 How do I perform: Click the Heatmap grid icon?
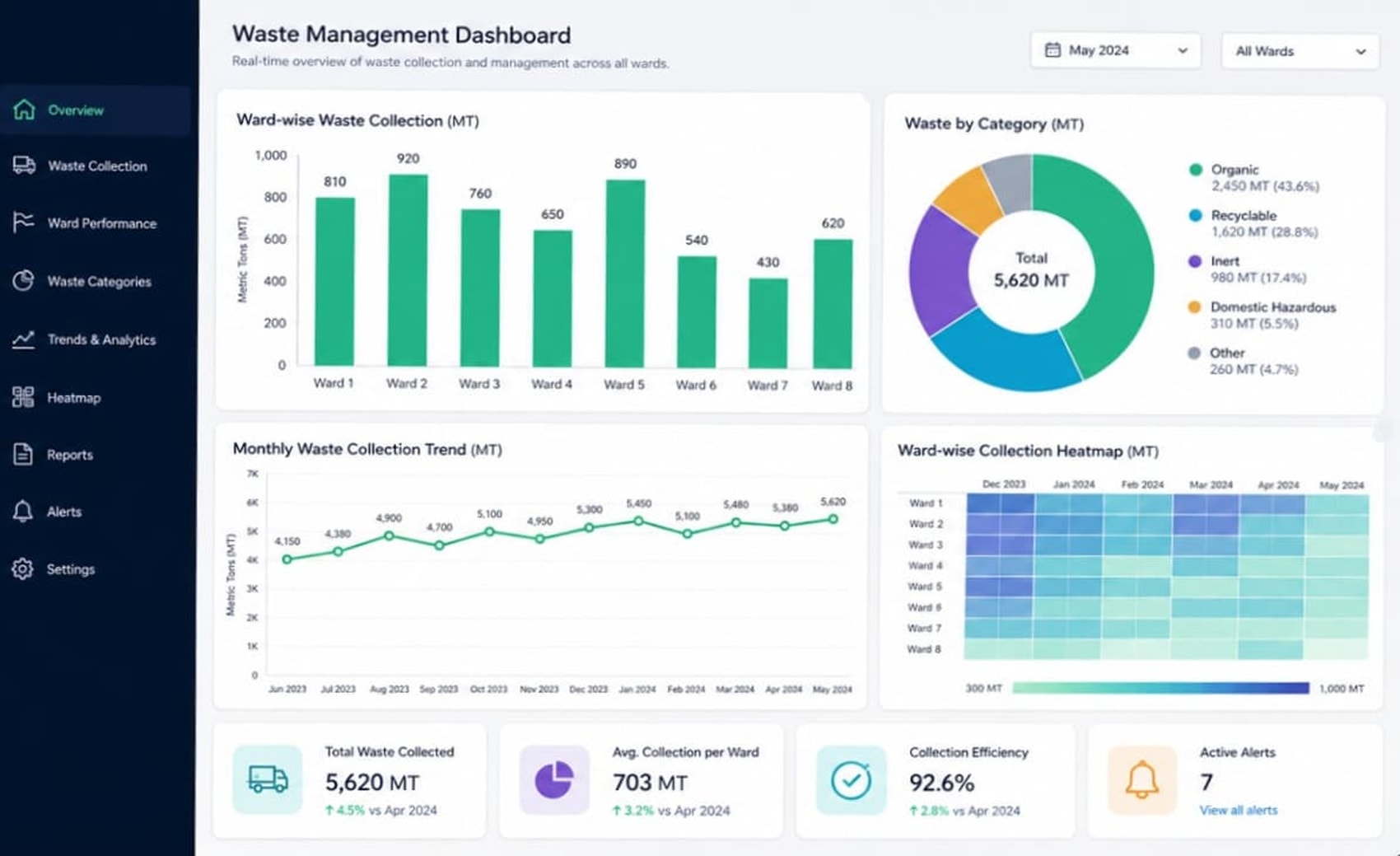coord(23,397)
